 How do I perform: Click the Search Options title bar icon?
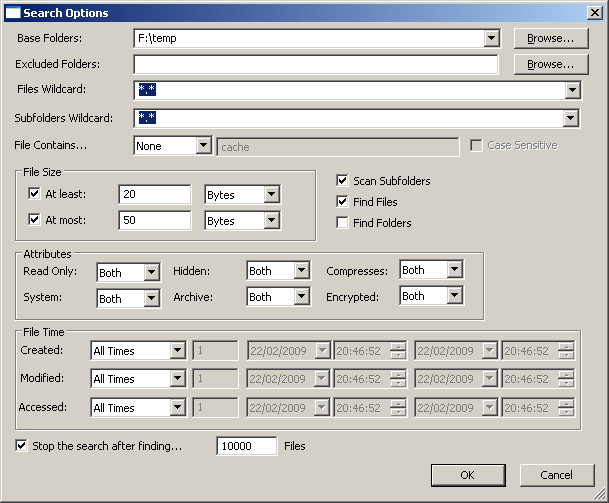pos(12,13)
